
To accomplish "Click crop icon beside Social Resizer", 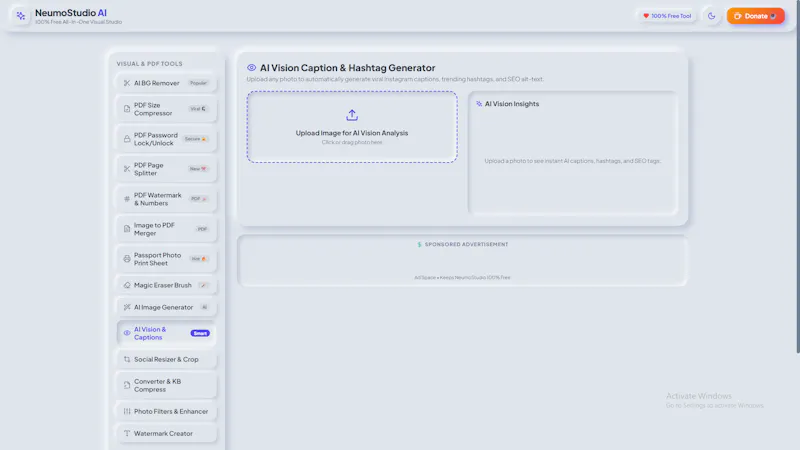I will (127, 359).
